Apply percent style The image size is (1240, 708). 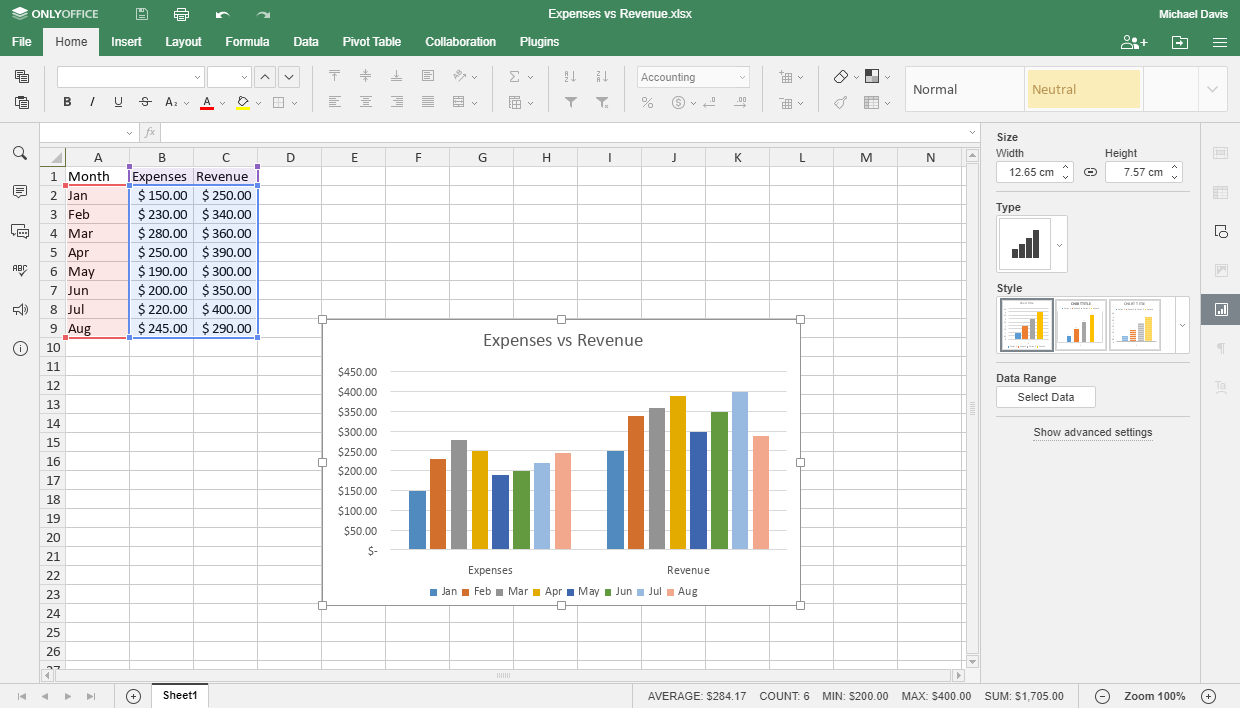pos(647,102)
